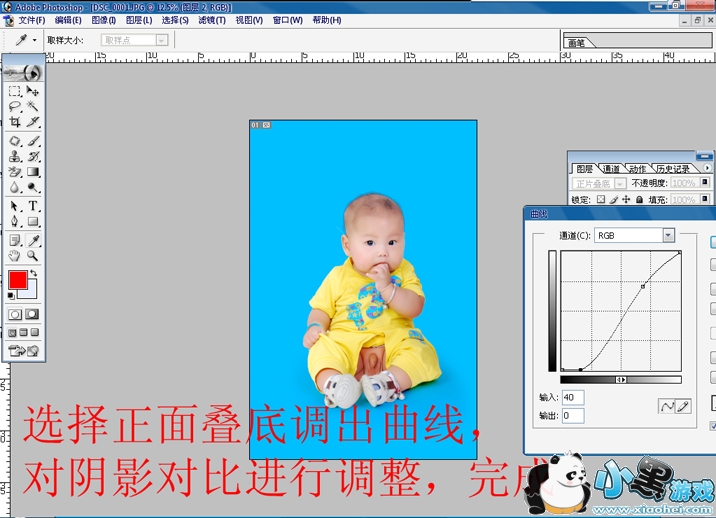Use pencil freehand curve mode
716x518 pixels.
[x=683, y=406]
